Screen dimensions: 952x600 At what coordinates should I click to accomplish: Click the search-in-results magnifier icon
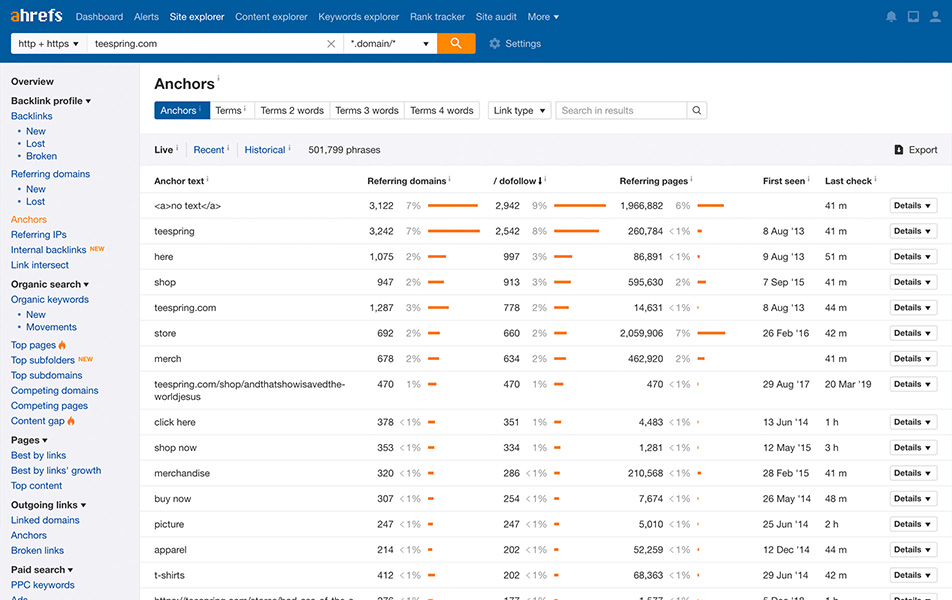pos(697,111)
